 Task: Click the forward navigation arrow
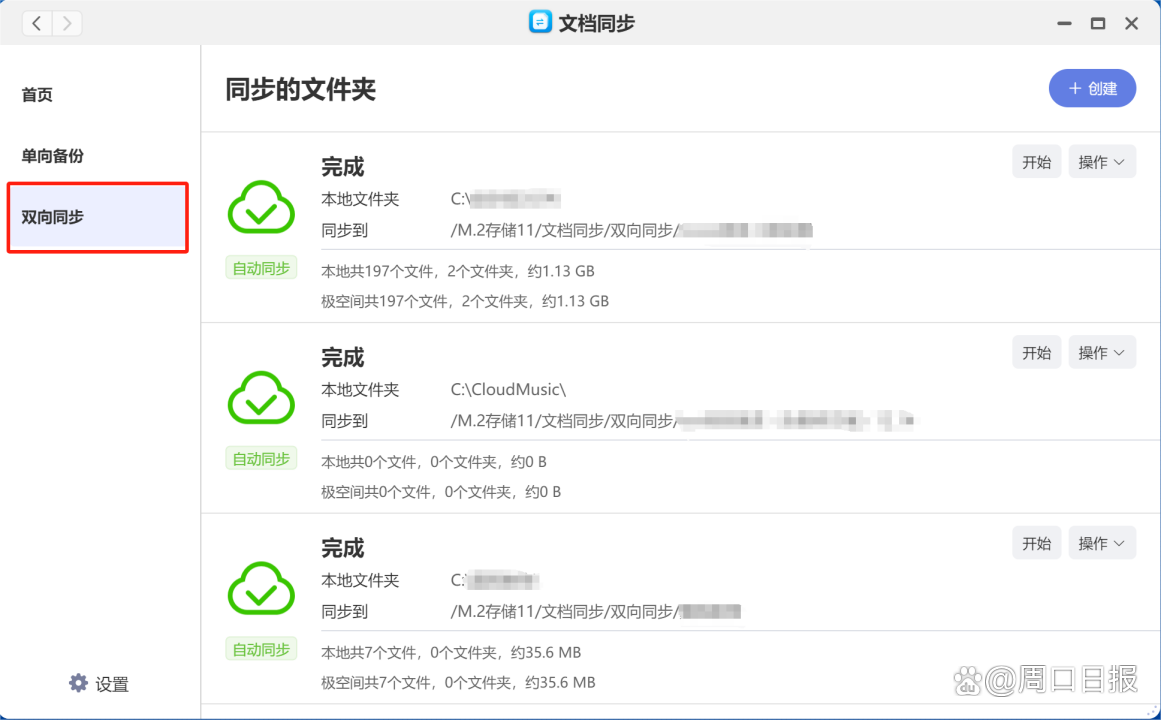point(66,22)
